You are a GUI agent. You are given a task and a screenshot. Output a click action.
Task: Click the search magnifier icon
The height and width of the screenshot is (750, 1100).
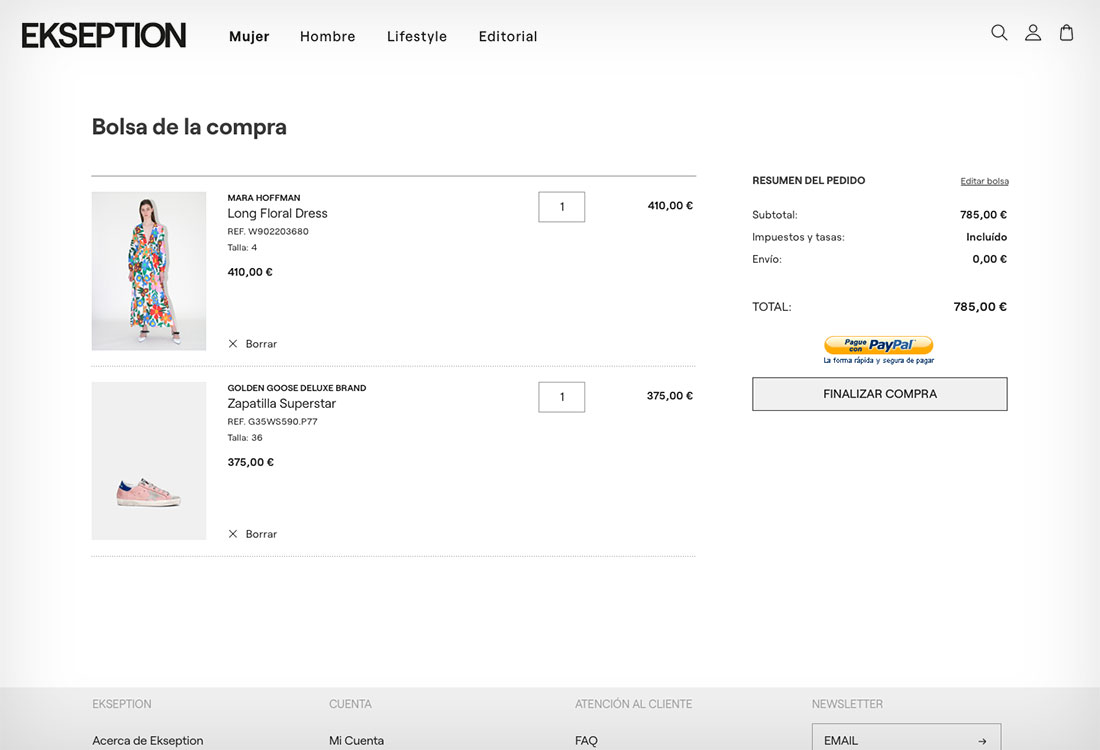(998, 33)
